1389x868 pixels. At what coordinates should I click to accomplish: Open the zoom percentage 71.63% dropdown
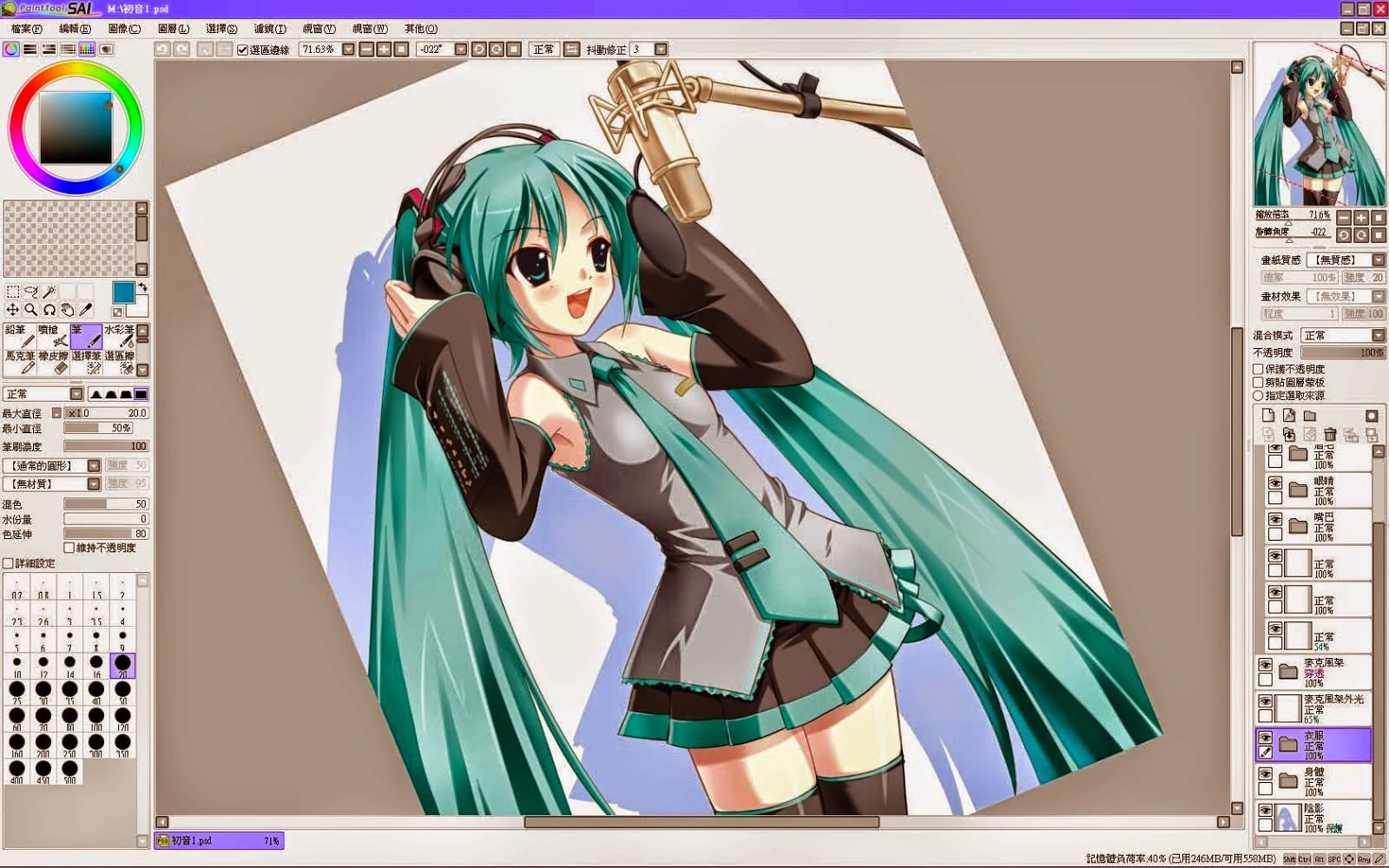coord(348,49)
